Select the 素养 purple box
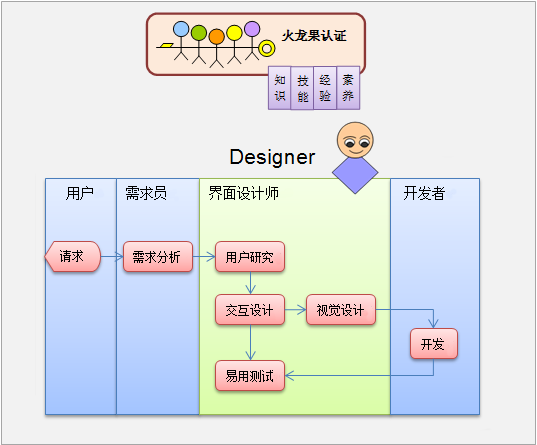 348,88
